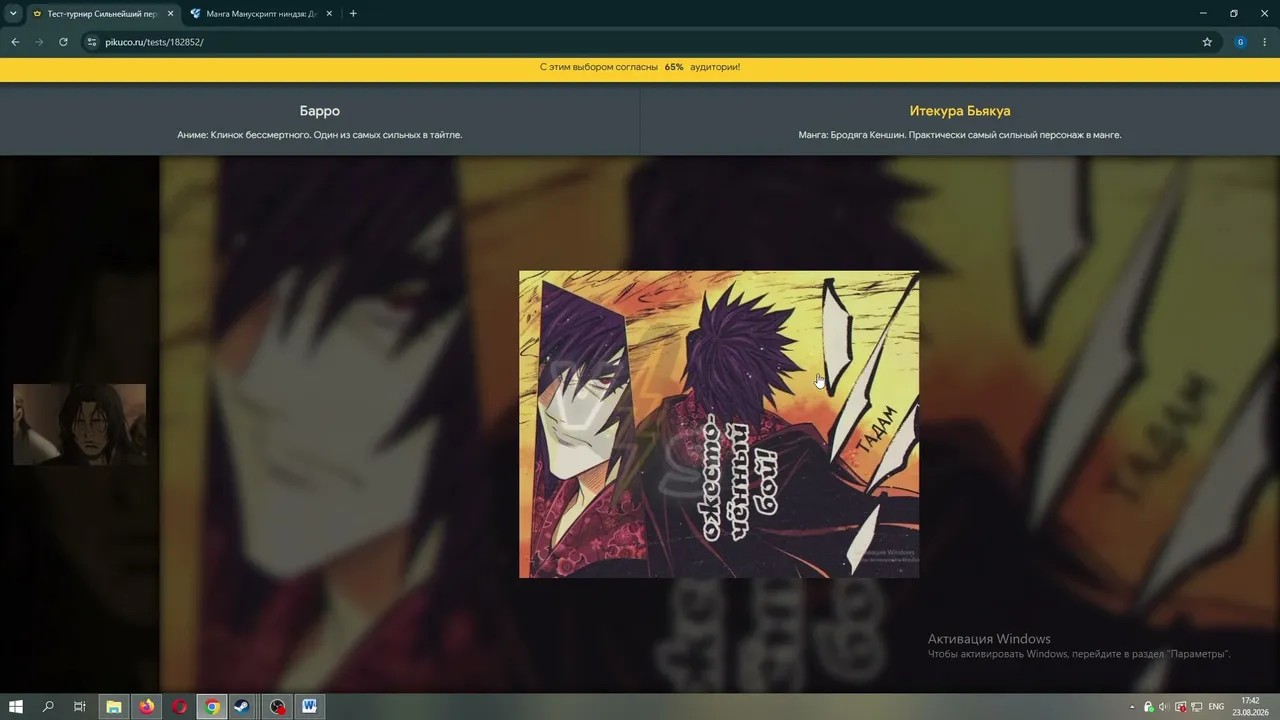
Task: Go forward one page in browser
Action: (39, 42)
